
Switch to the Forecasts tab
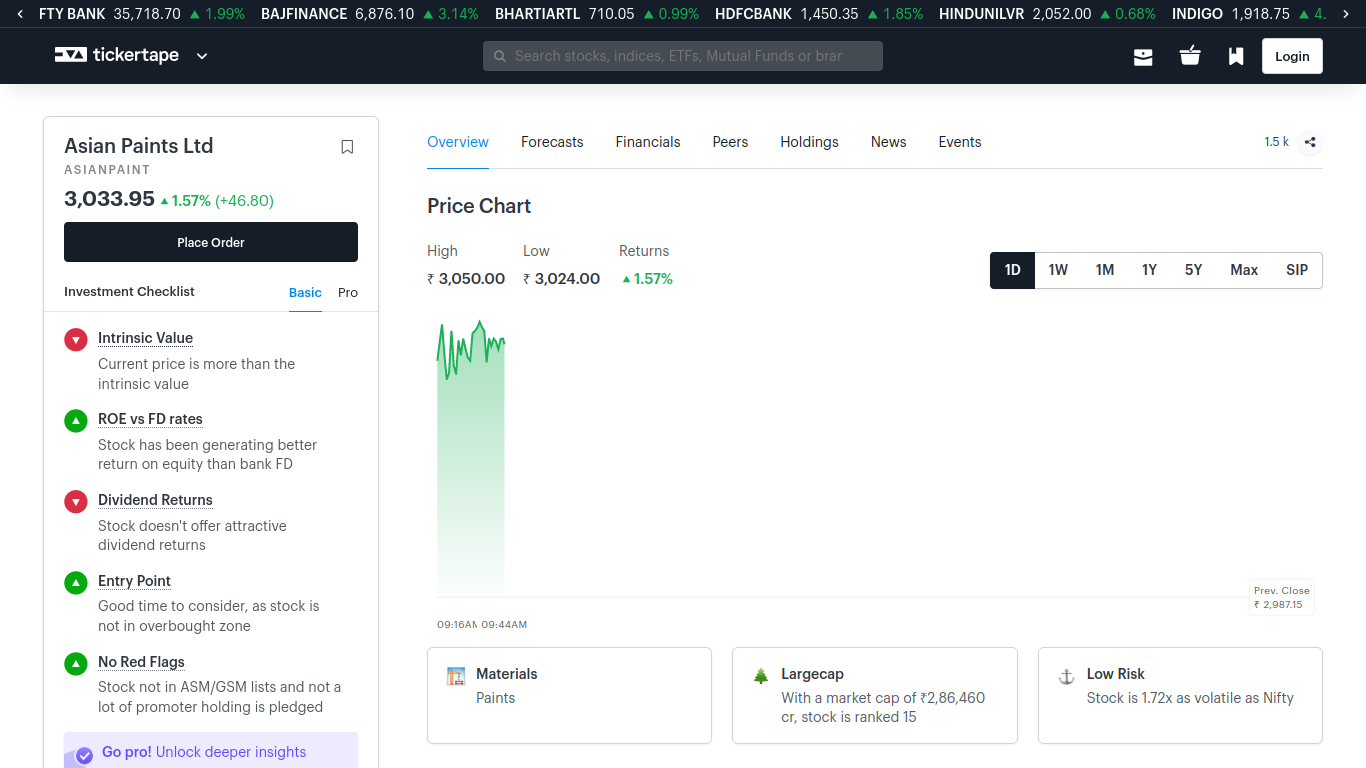pyautogui.click(x=552, y=142)
